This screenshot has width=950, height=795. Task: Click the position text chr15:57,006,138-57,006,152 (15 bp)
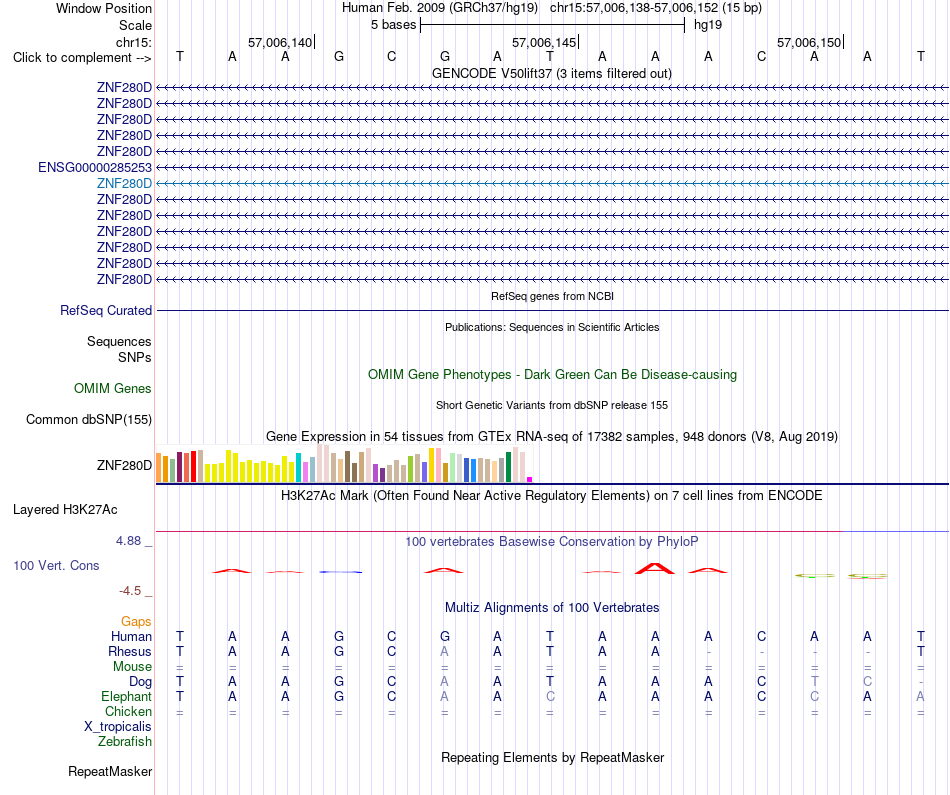[656, 8]
